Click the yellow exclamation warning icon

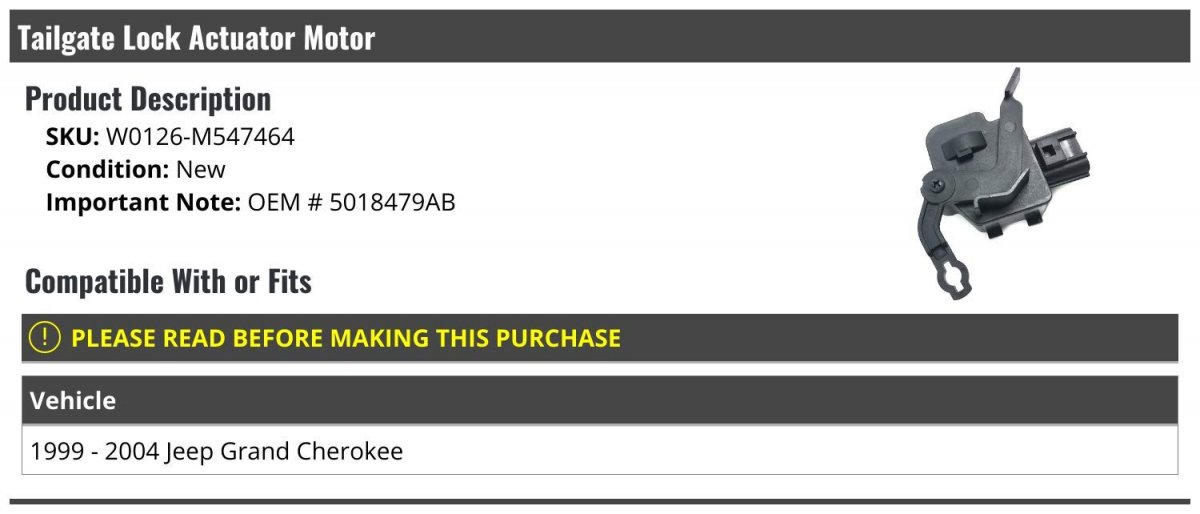pyautogui.click(x=46, y=338)
